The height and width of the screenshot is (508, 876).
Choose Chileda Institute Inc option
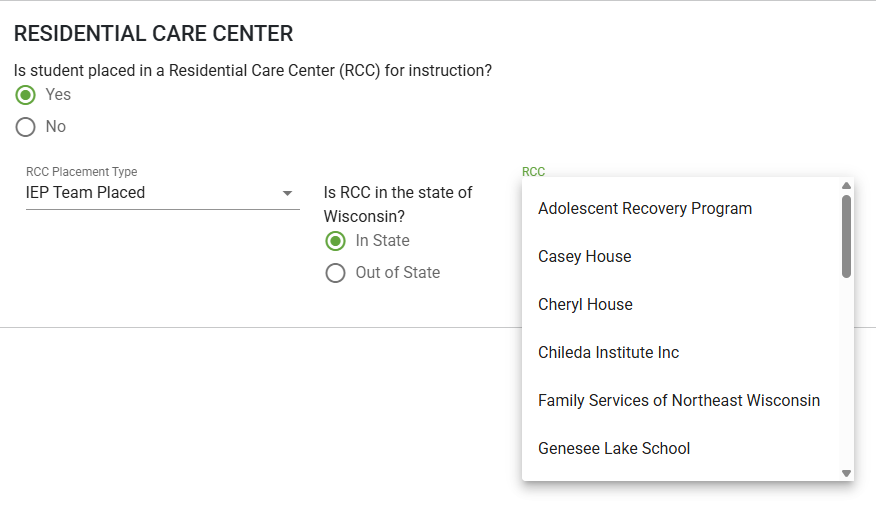(682, 353)
